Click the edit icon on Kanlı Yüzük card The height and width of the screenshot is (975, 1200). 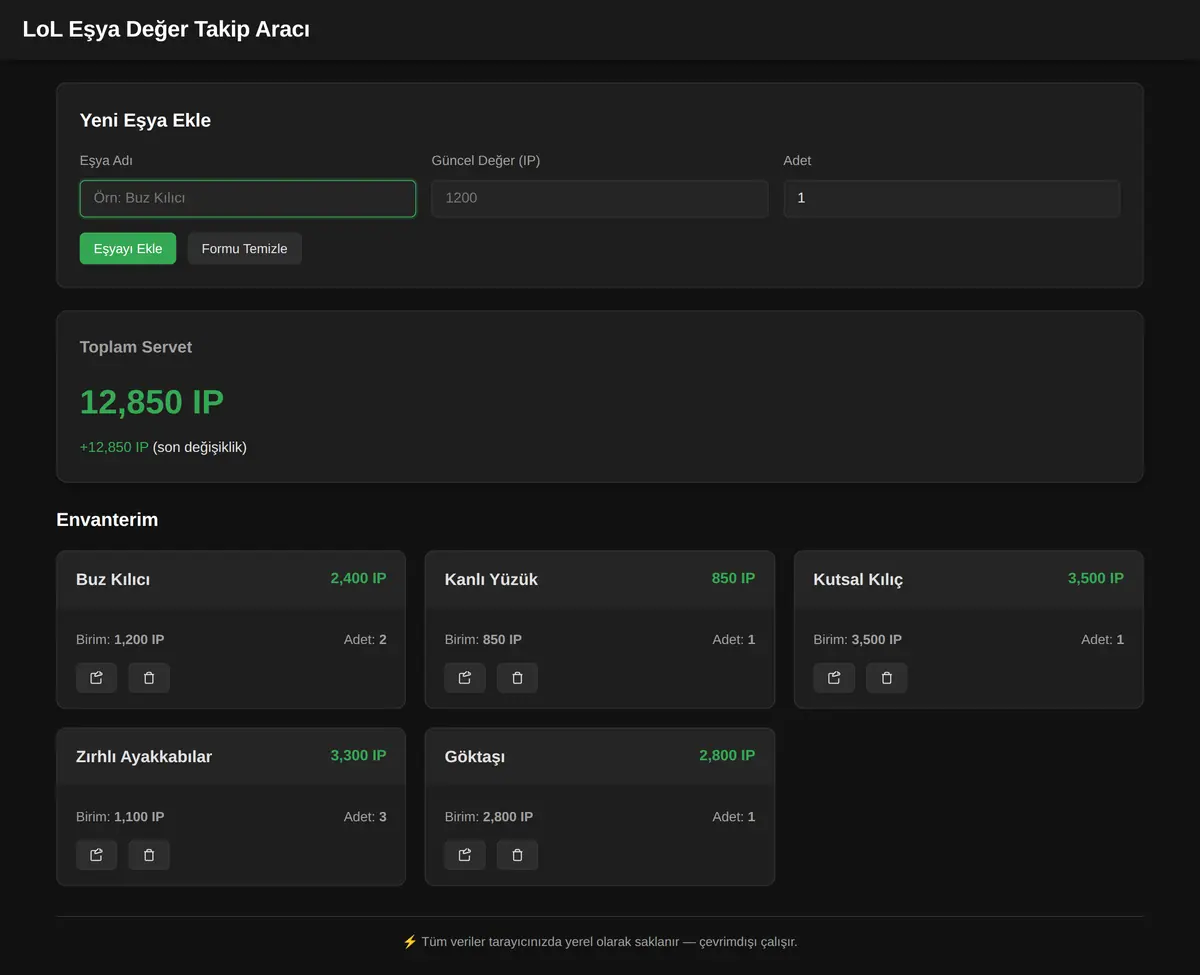(x=465, y=678)
